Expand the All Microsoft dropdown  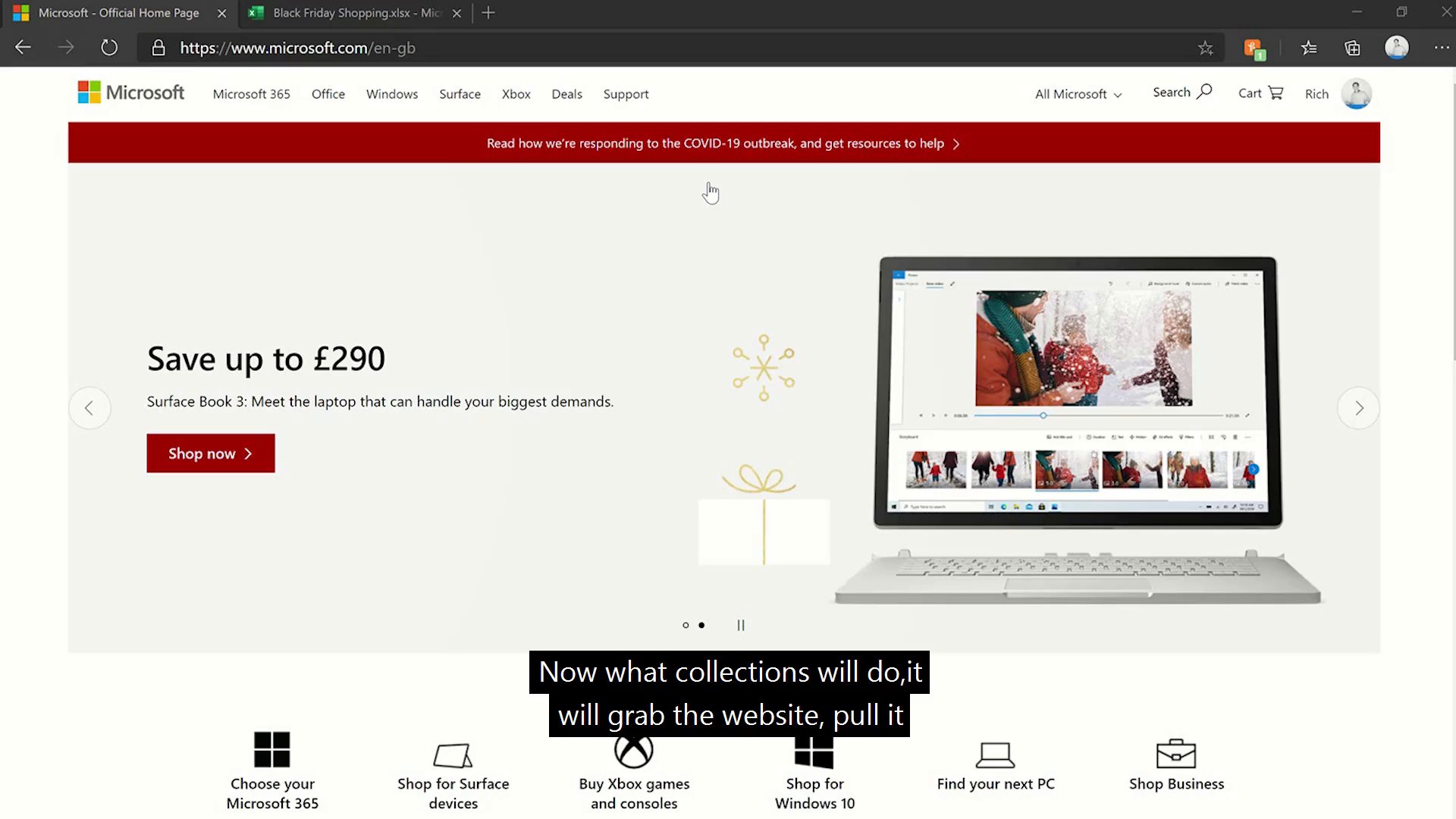pos(1078,94)
